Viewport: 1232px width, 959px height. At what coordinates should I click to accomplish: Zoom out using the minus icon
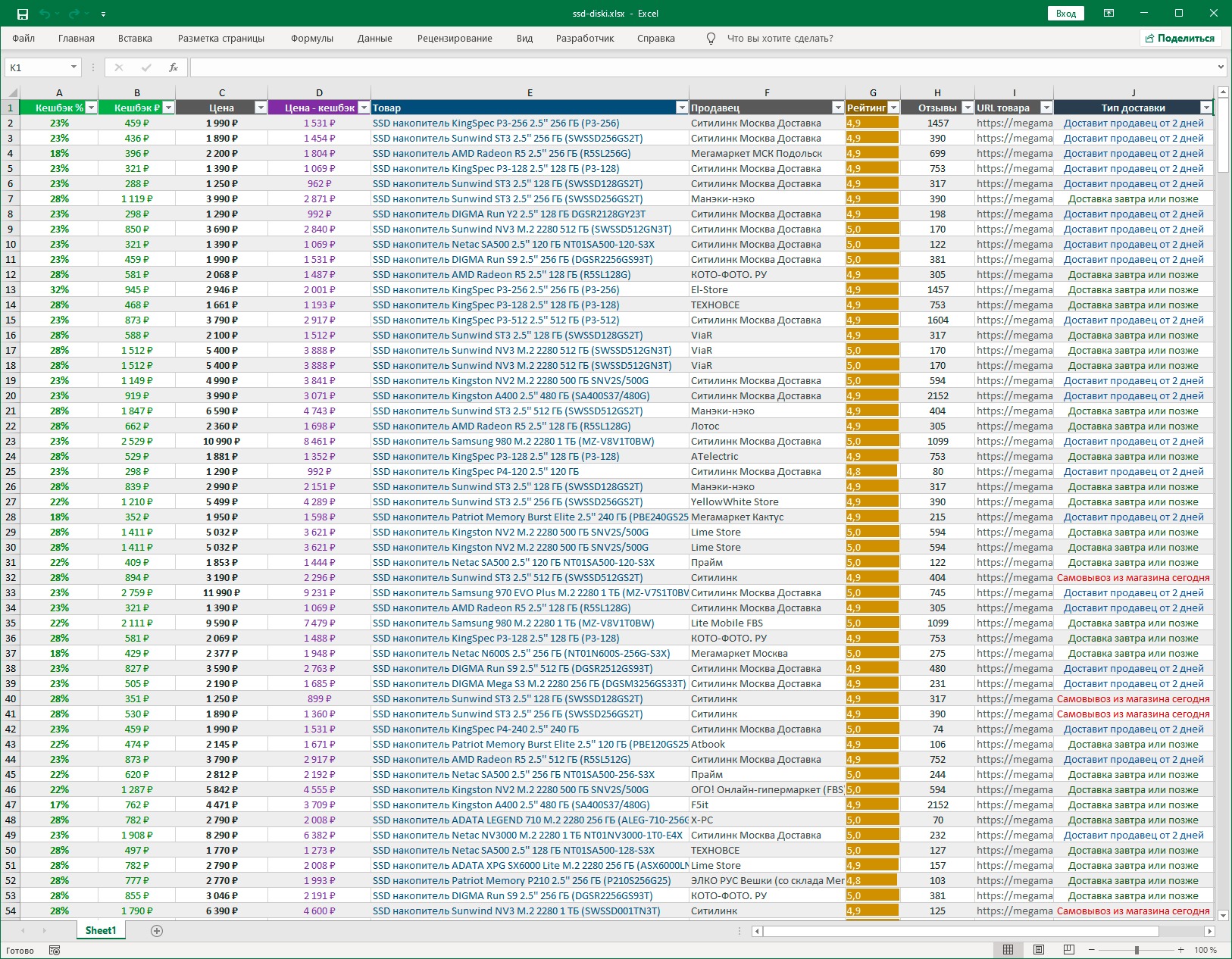(x=1092, y=950)
